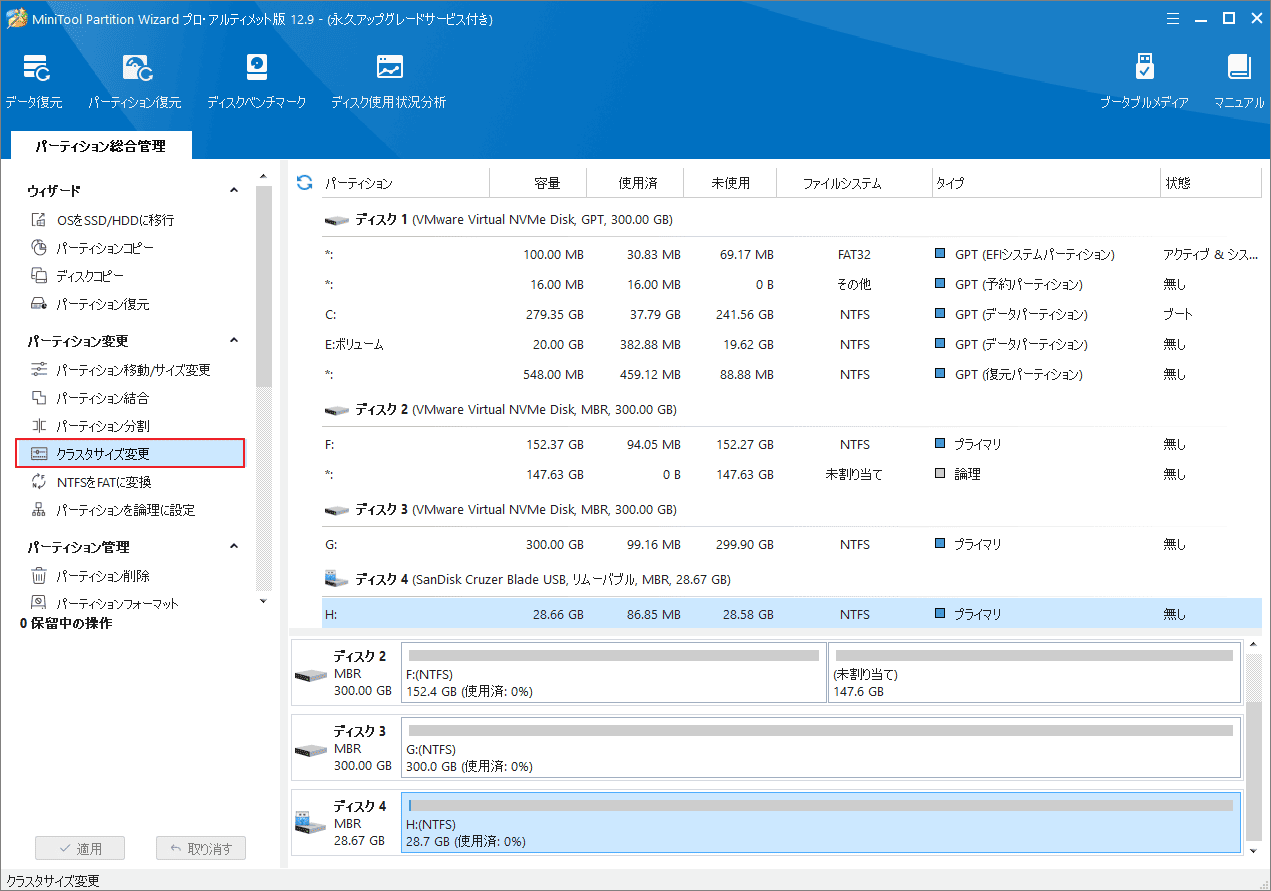Collapse the パーティション管理 section

click(x=234, y=546)
